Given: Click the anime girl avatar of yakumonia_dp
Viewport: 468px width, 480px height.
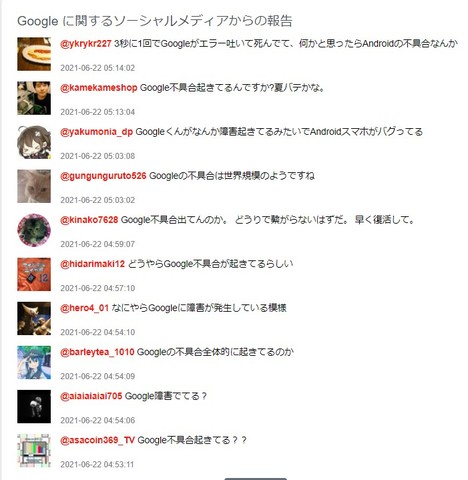Looking at the screenshot, I should pyautogui.click(x=34, y=142).
